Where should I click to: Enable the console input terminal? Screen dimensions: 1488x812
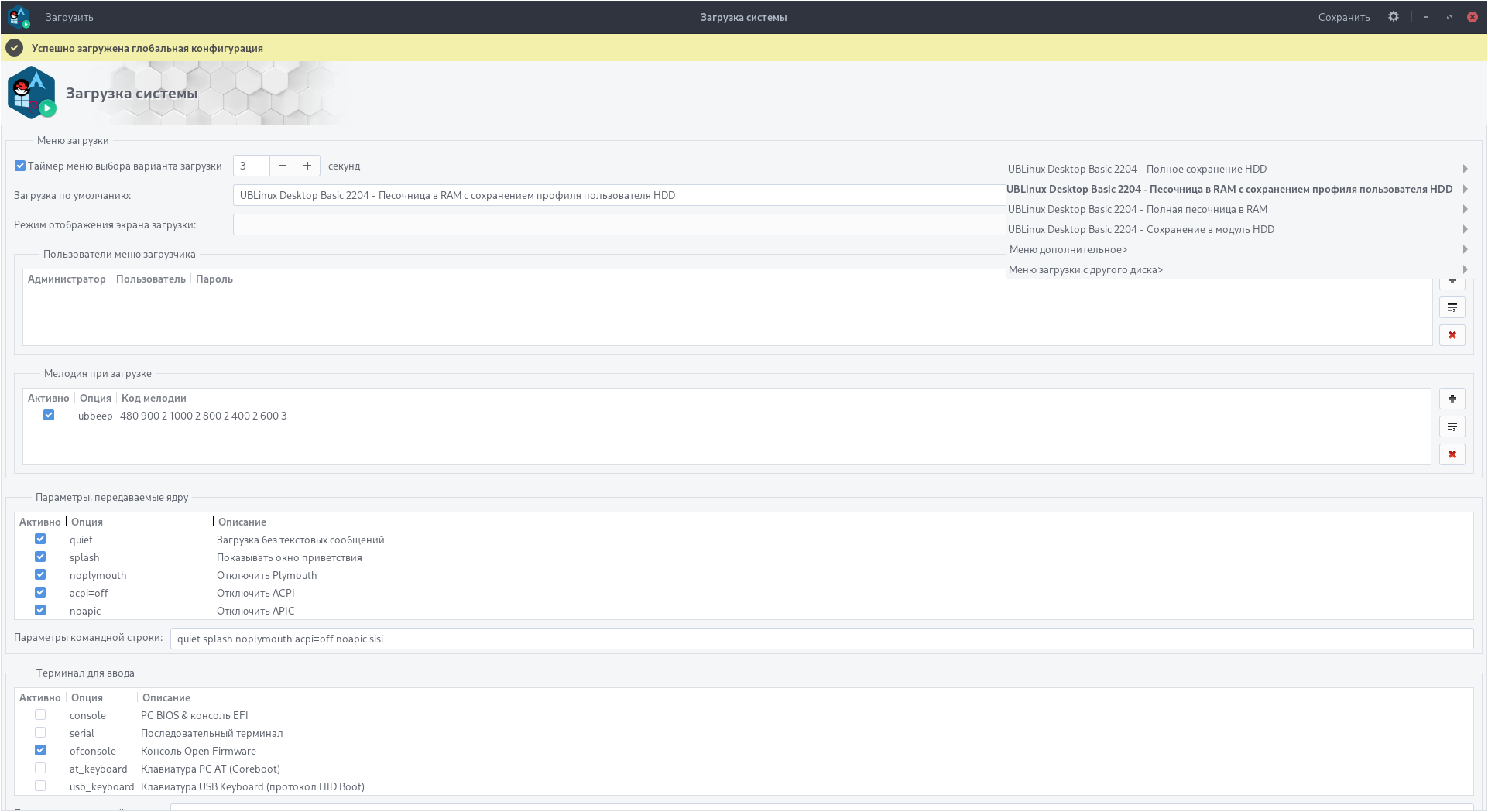click(x=40, y=714)
